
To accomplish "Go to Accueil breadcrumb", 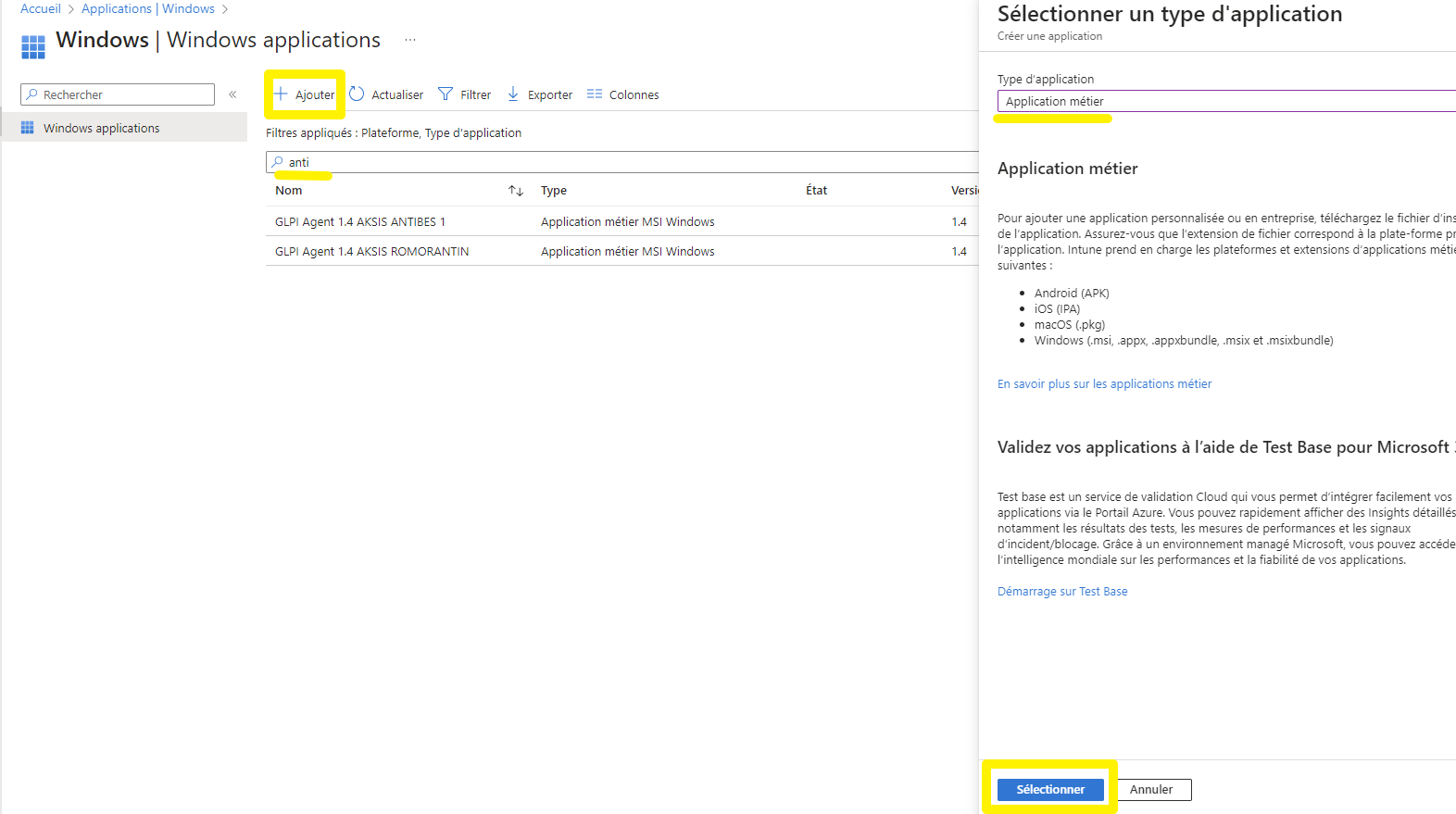I will tap(41, 8).
